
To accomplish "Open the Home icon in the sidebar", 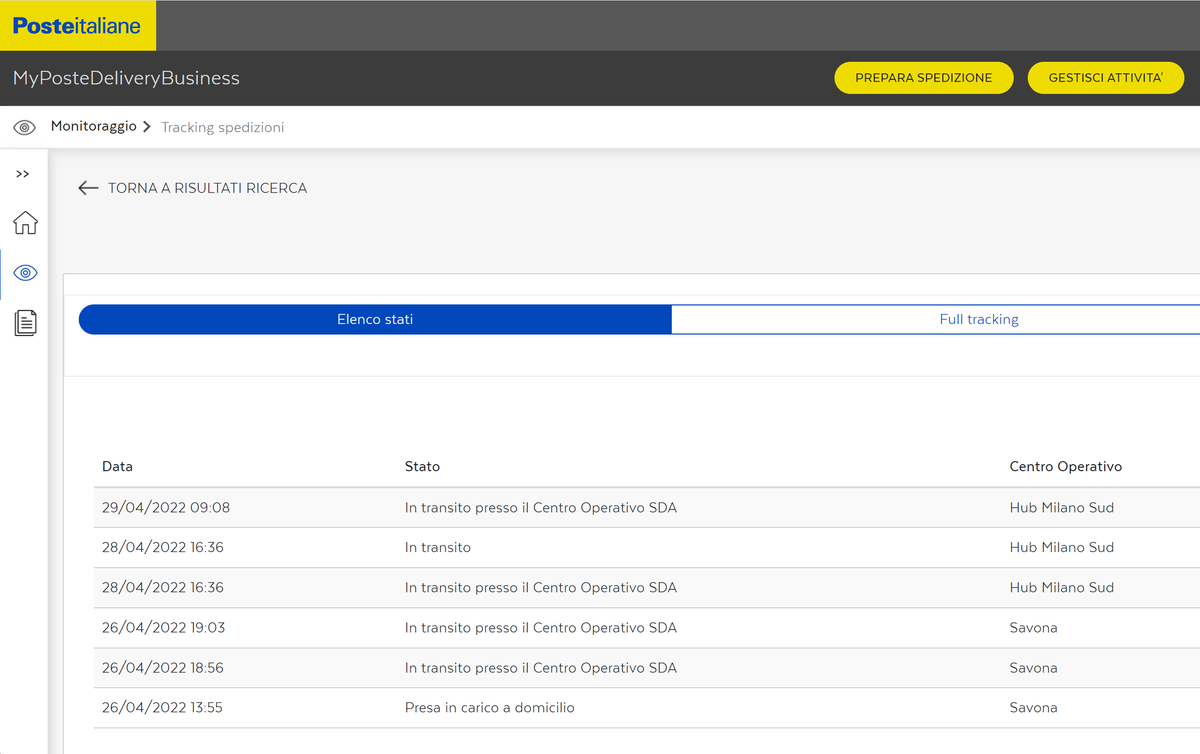I will pyautogui.click(x=25, y=223).
